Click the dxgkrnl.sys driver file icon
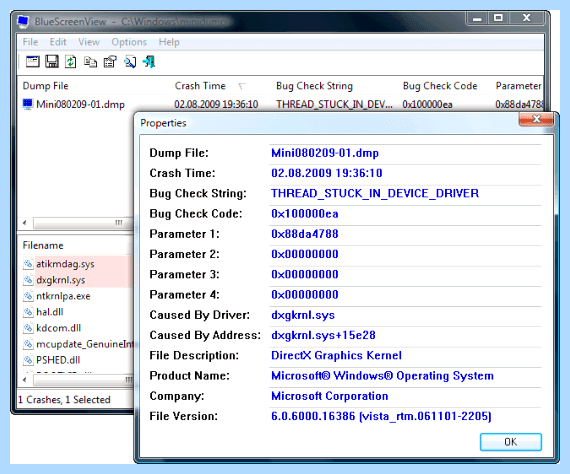Screen dimensions: 570x474 [28, 280]
